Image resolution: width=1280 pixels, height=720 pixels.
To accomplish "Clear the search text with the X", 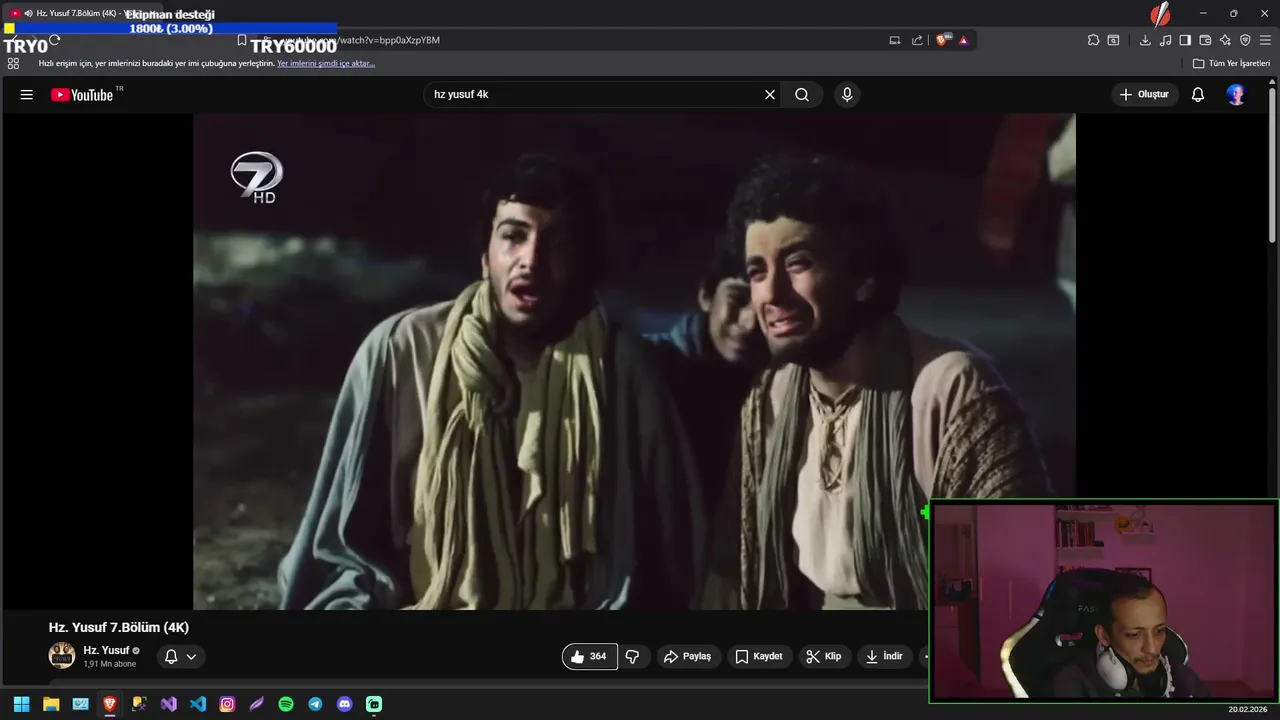I will (770, 94).
